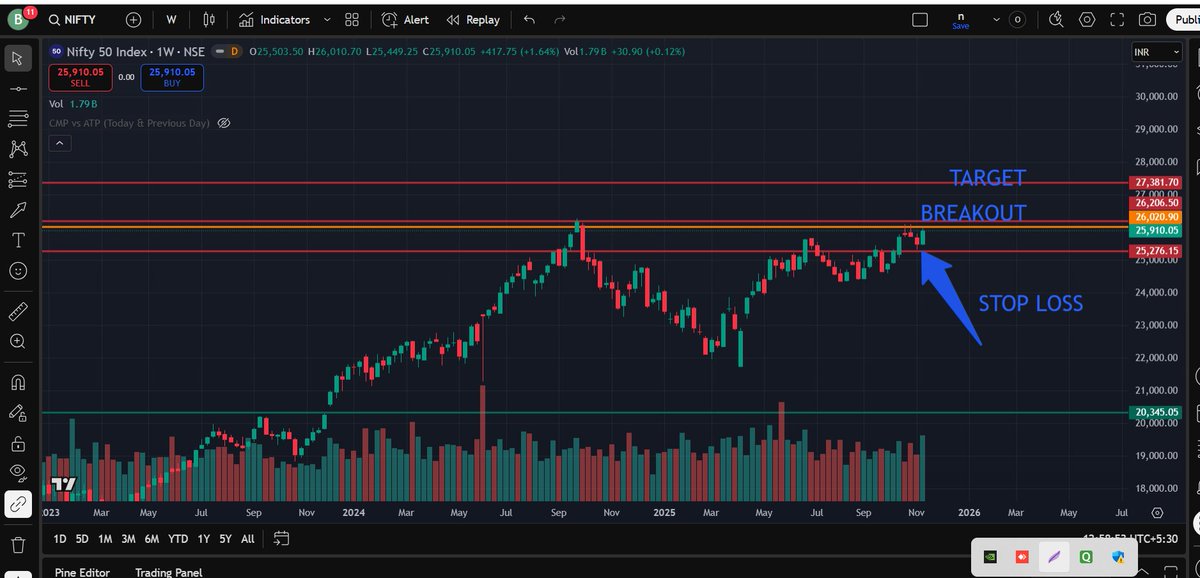The height and width of the screenshot is (578, 1200).
Task: Toggle stay in drawing mode
Action: tap(18, 412)
